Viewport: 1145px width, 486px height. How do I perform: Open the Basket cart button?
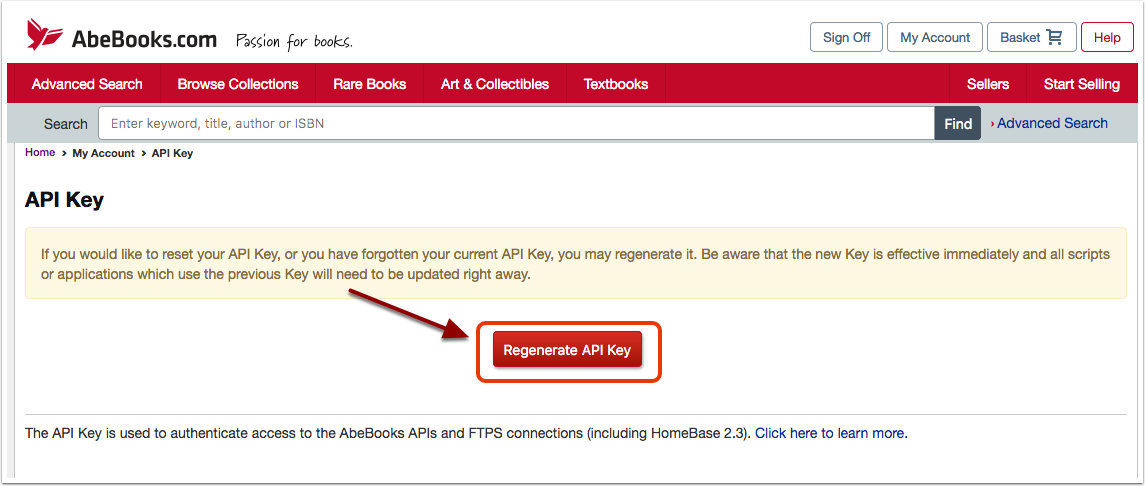pyautogui.click(x=1031, y=37)
